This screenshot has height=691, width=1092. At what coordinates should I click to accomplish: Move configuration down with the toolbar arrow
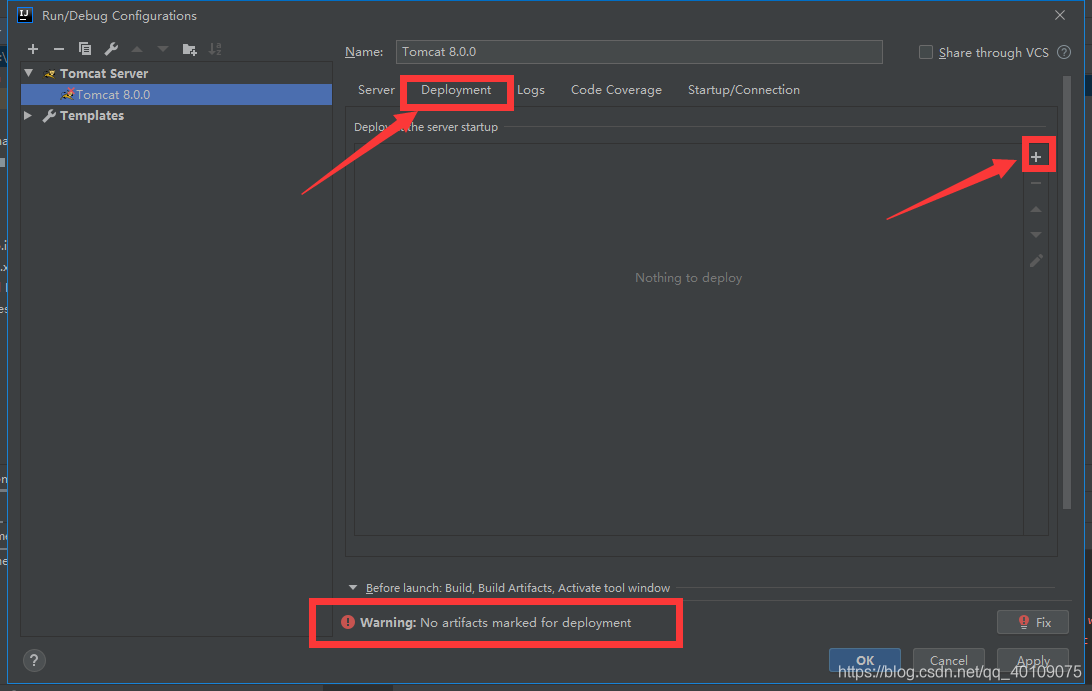pos(163,49)
